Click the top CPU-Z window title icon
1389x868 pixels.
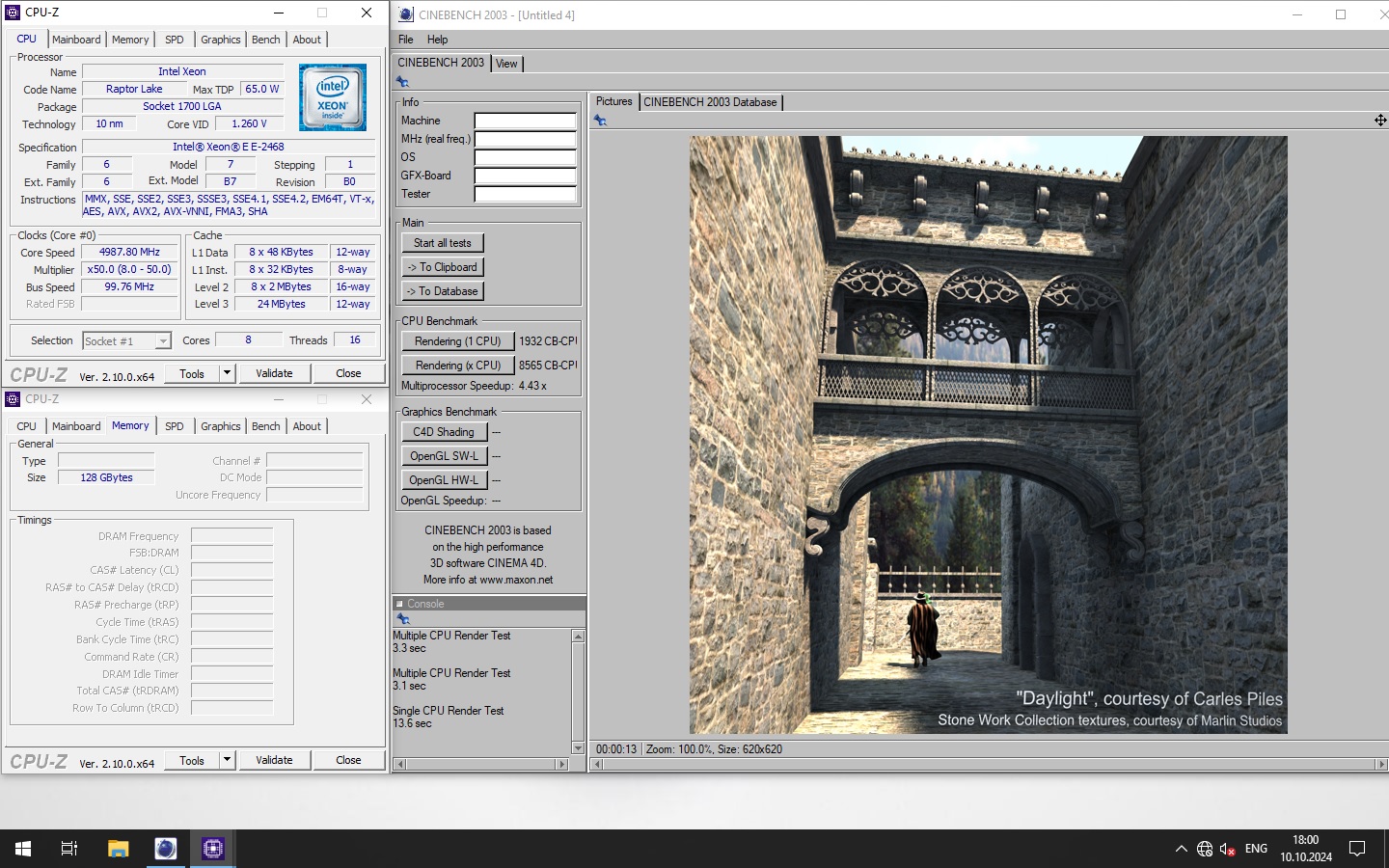point(13,13)
